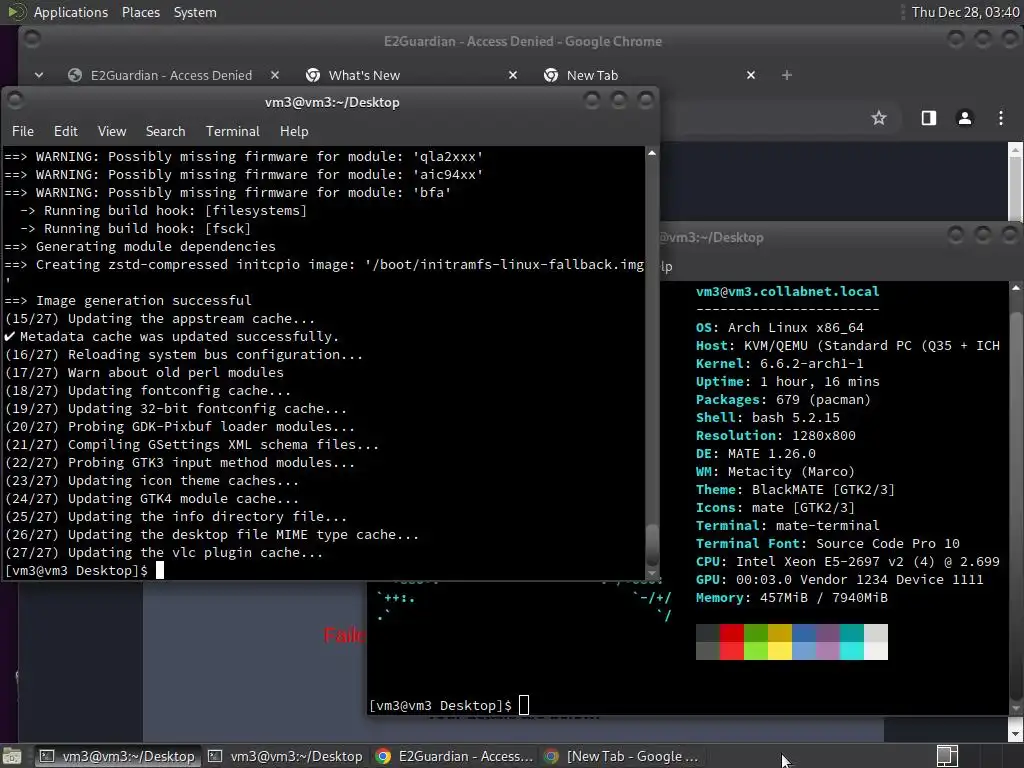Image resolution: width=1024 pixels, height=768 pixels.
Task: Click the clock showing Thu Dec 28, 03:40
Action: tap(965, 12)
